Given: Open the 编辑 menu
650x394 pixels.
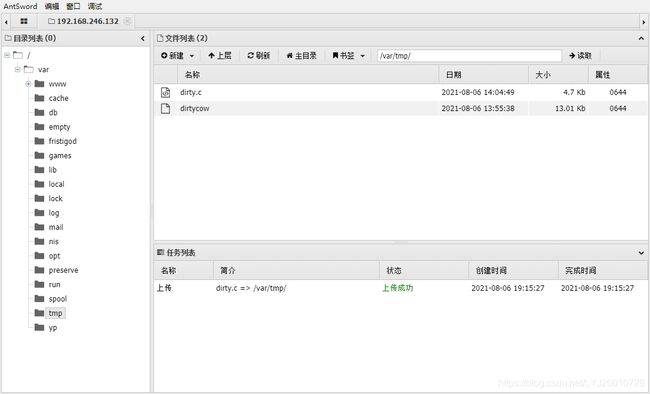Looking at the screenshot, I should pyautogui.click(x=52, y=6).
